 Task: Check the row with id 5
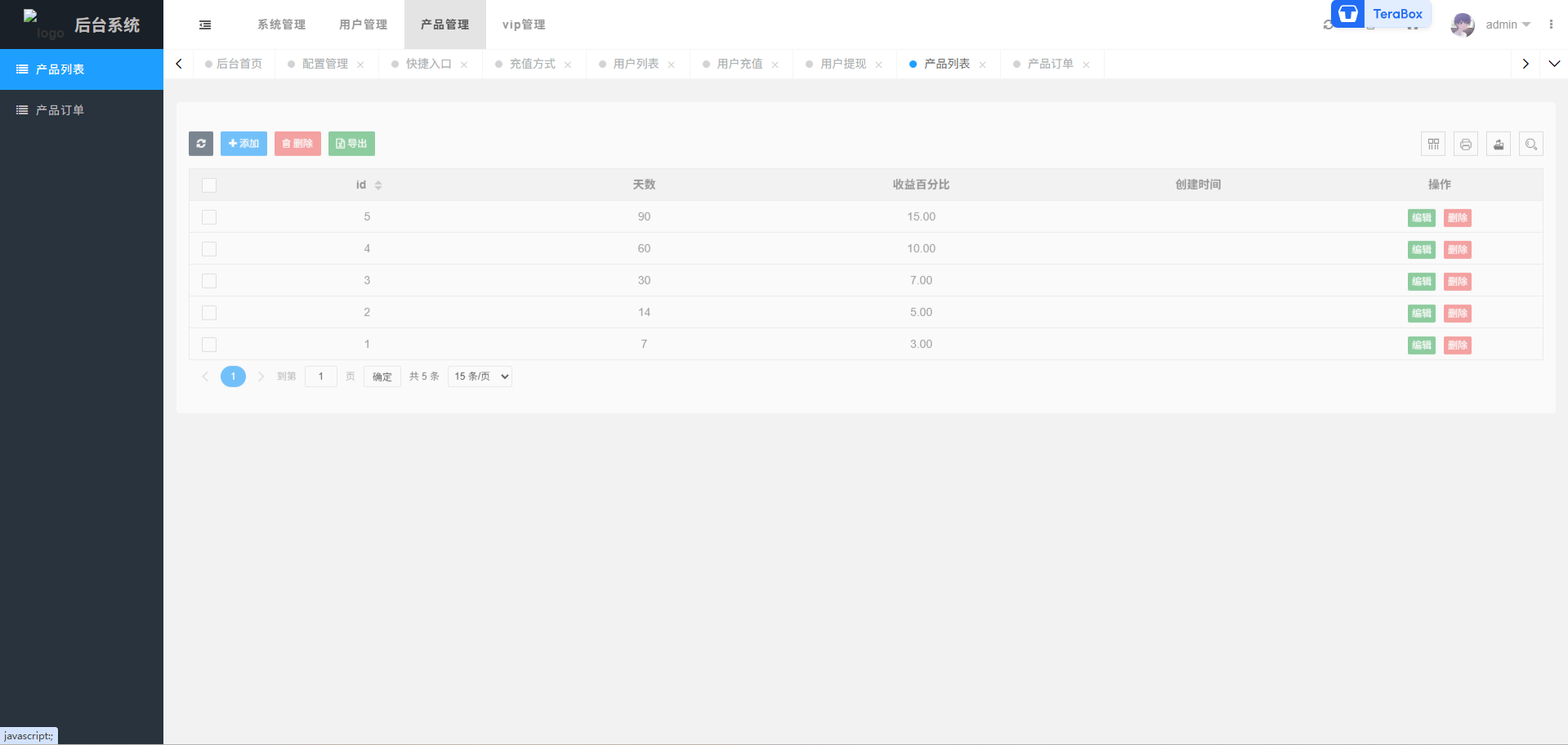(x=209, y=217)
